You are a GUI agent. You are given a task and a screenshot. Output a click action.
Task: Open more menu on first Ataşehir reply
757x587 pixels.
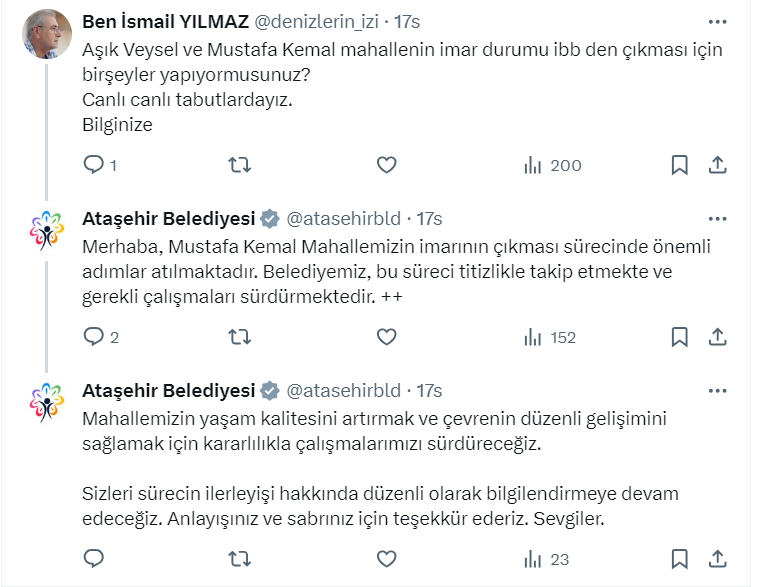pyautogui.click(x=717, y=218)
